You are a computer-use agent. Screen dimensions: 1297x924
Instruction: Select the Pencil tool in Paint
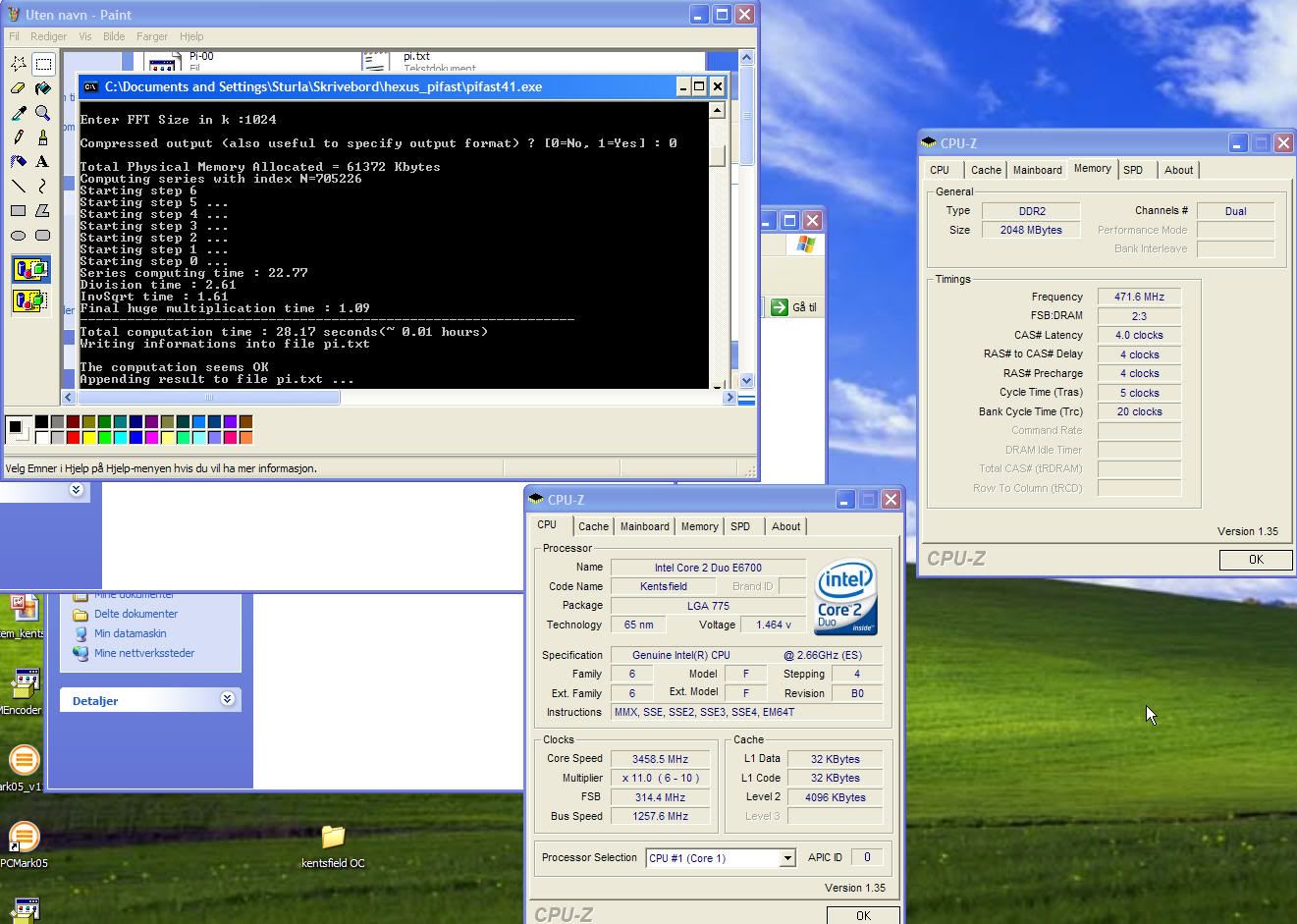19,137
